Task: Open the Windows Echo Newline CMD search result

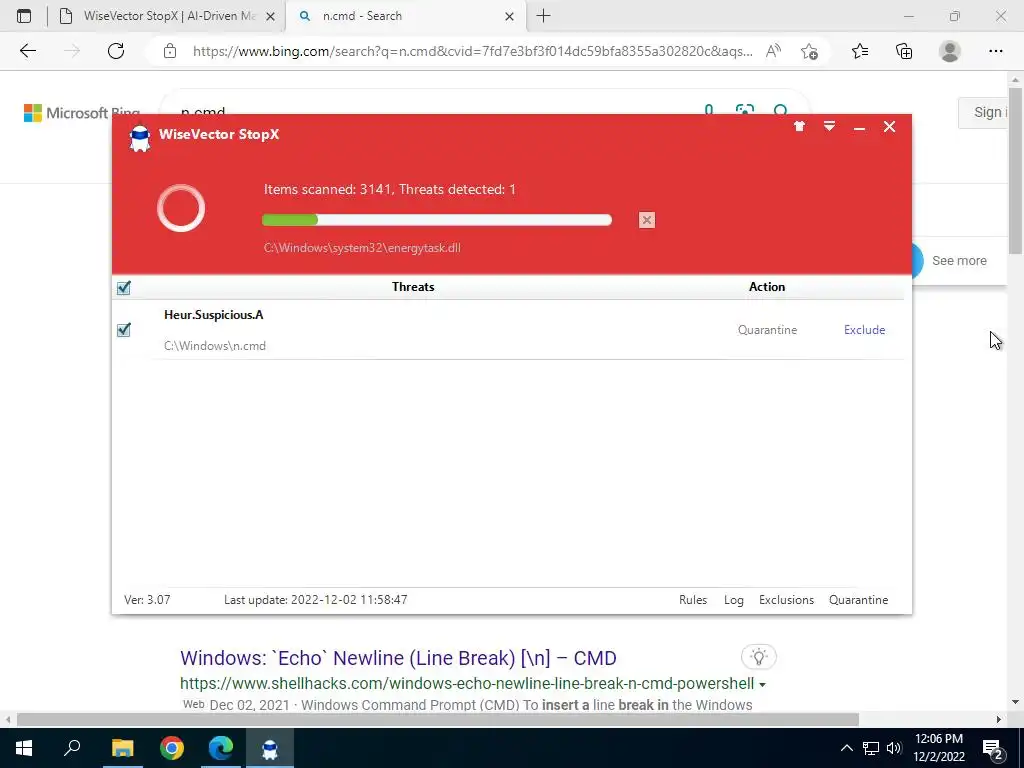Action: point(398,658)
